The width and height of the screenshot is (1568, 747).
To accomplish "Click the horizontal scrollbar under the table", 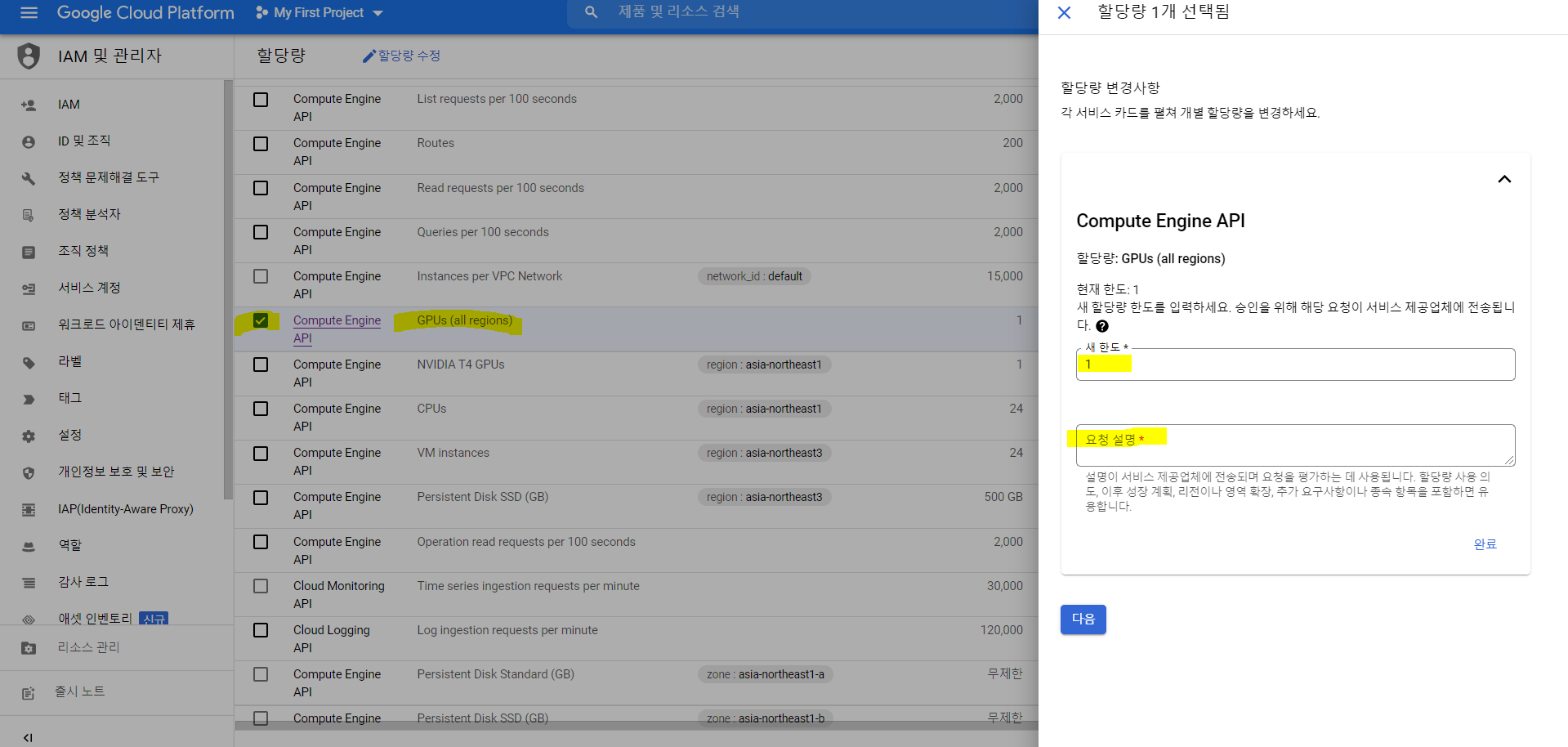I will [637, 726].
